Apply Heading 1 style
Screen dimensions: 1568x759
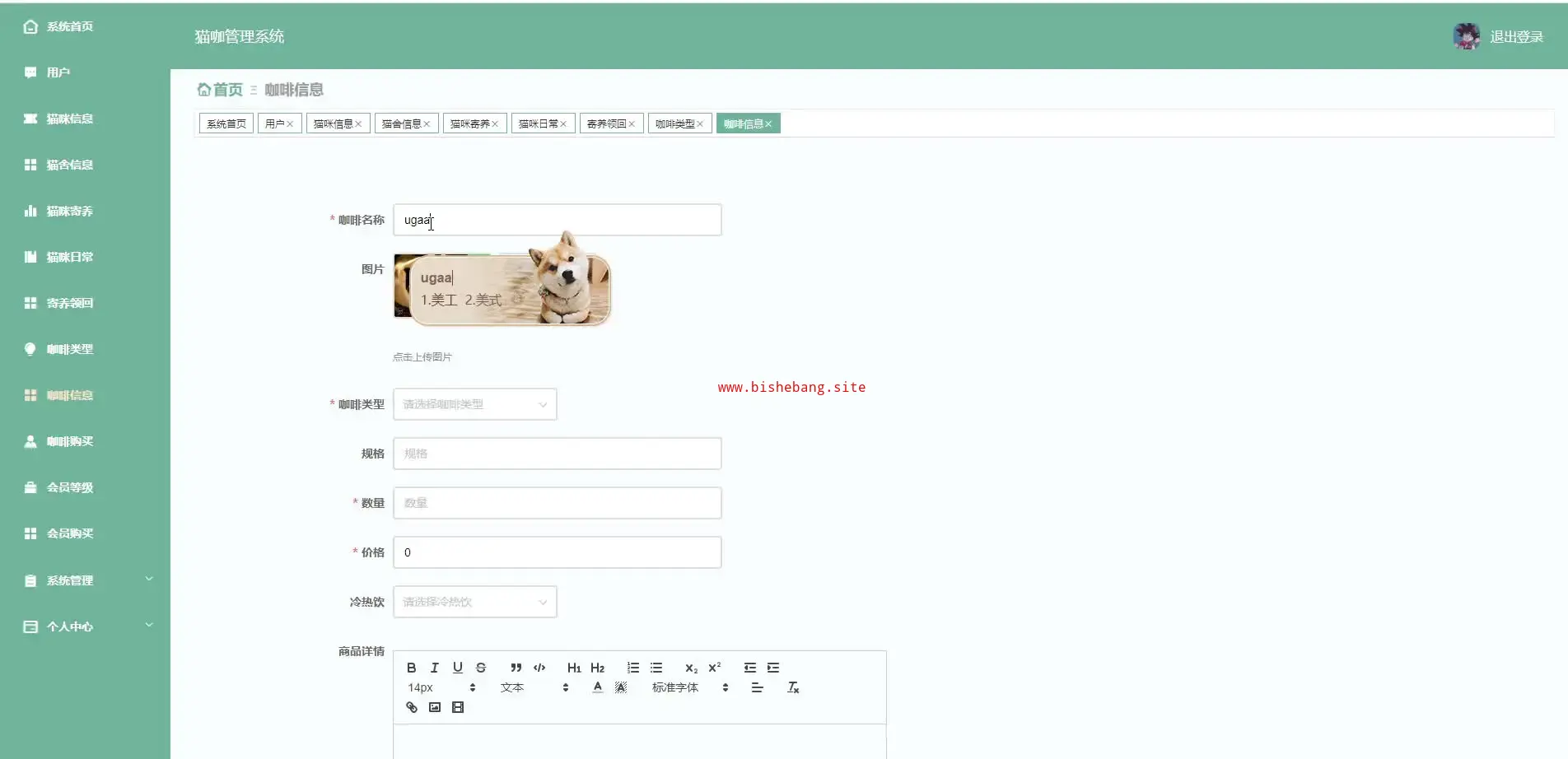tap(574, 668)
